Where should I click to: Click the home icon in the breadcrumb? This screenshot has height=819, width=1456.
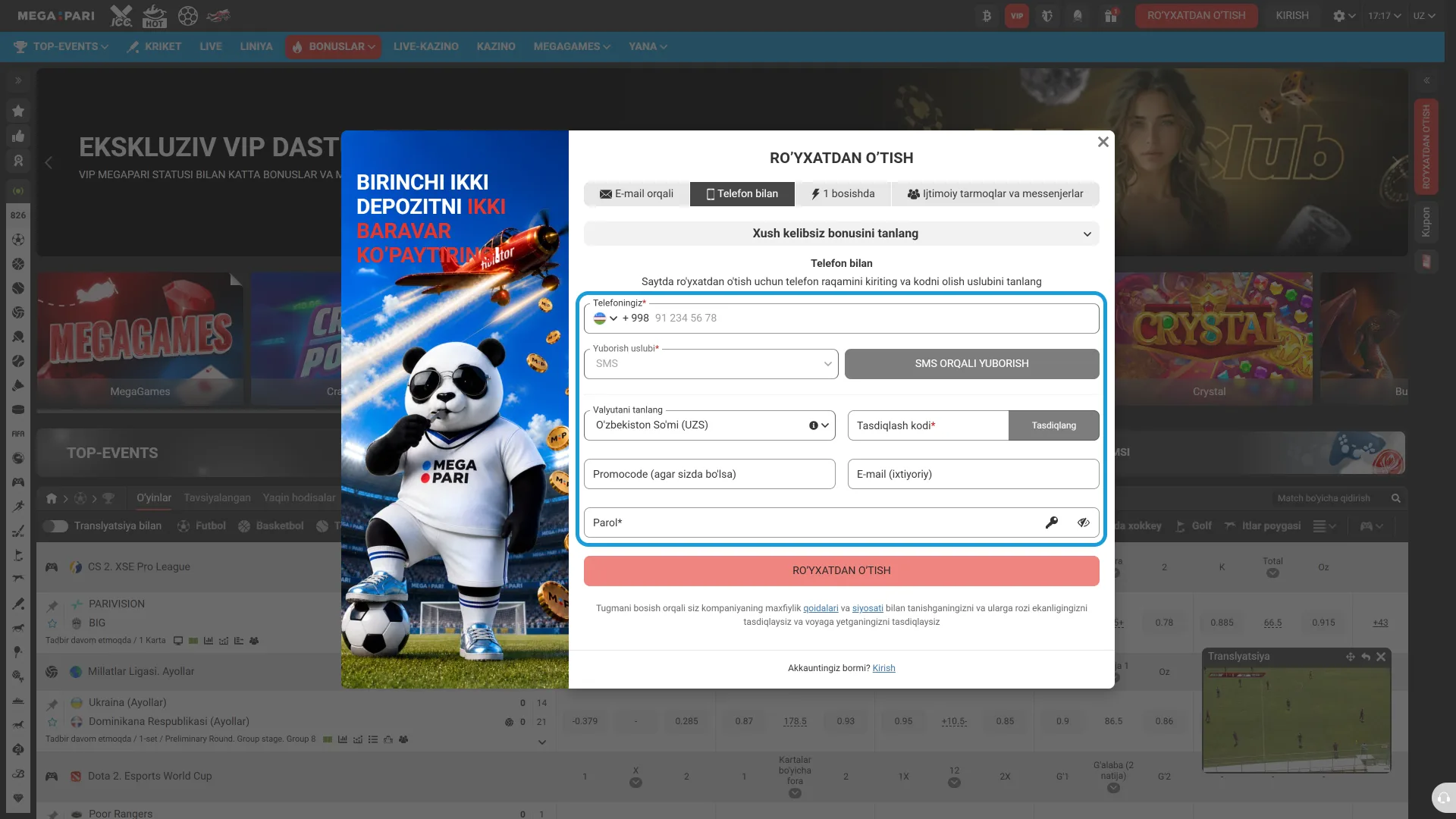tap(52, 498)
